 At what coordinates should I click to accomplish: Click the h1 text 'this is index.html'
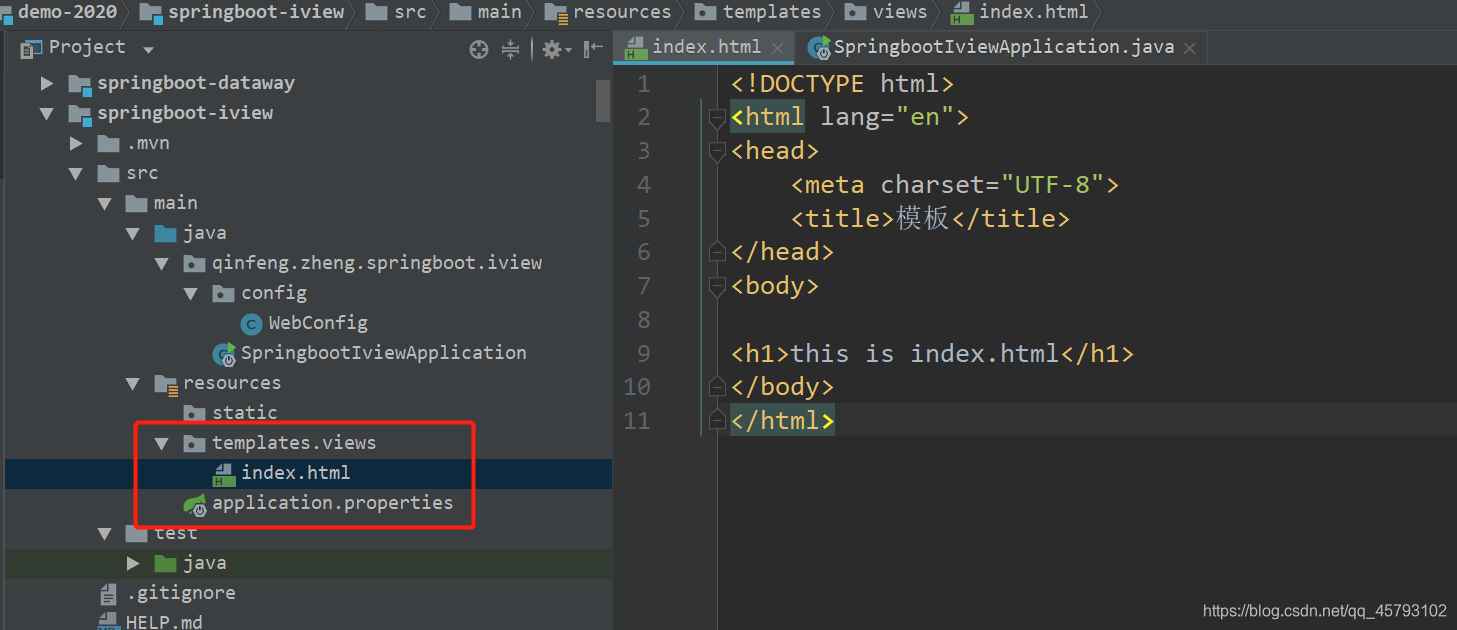tap(925, 353)
